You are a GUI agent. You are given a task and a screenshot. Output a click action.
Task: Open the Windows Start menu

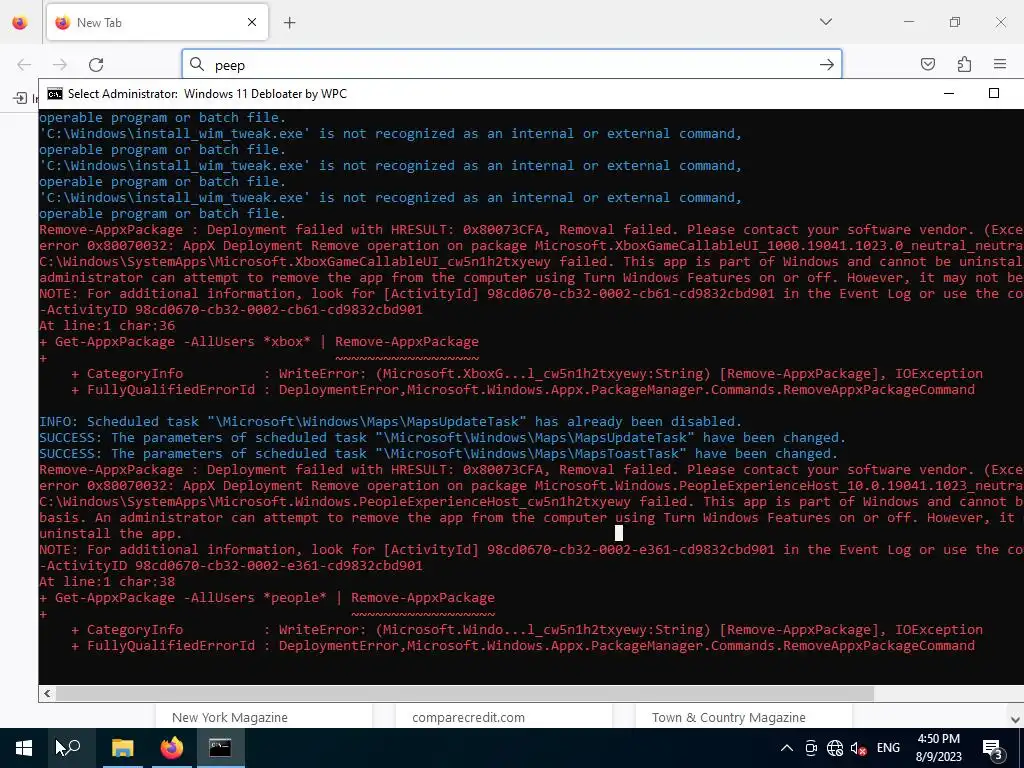coord(24,748)
